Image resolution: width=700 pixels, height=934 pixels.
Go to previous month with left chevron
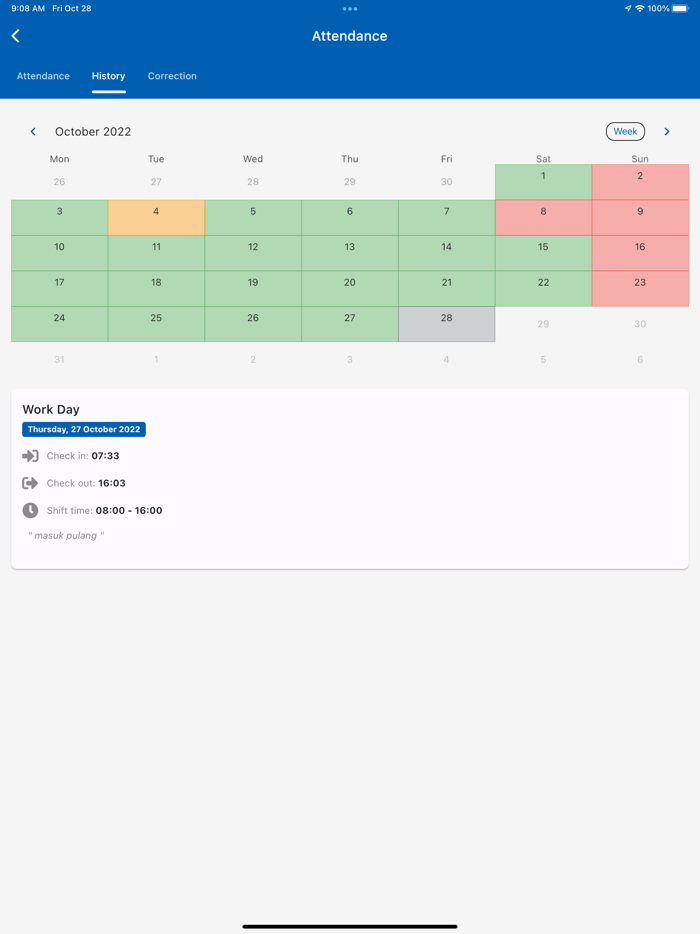point(33,131)
